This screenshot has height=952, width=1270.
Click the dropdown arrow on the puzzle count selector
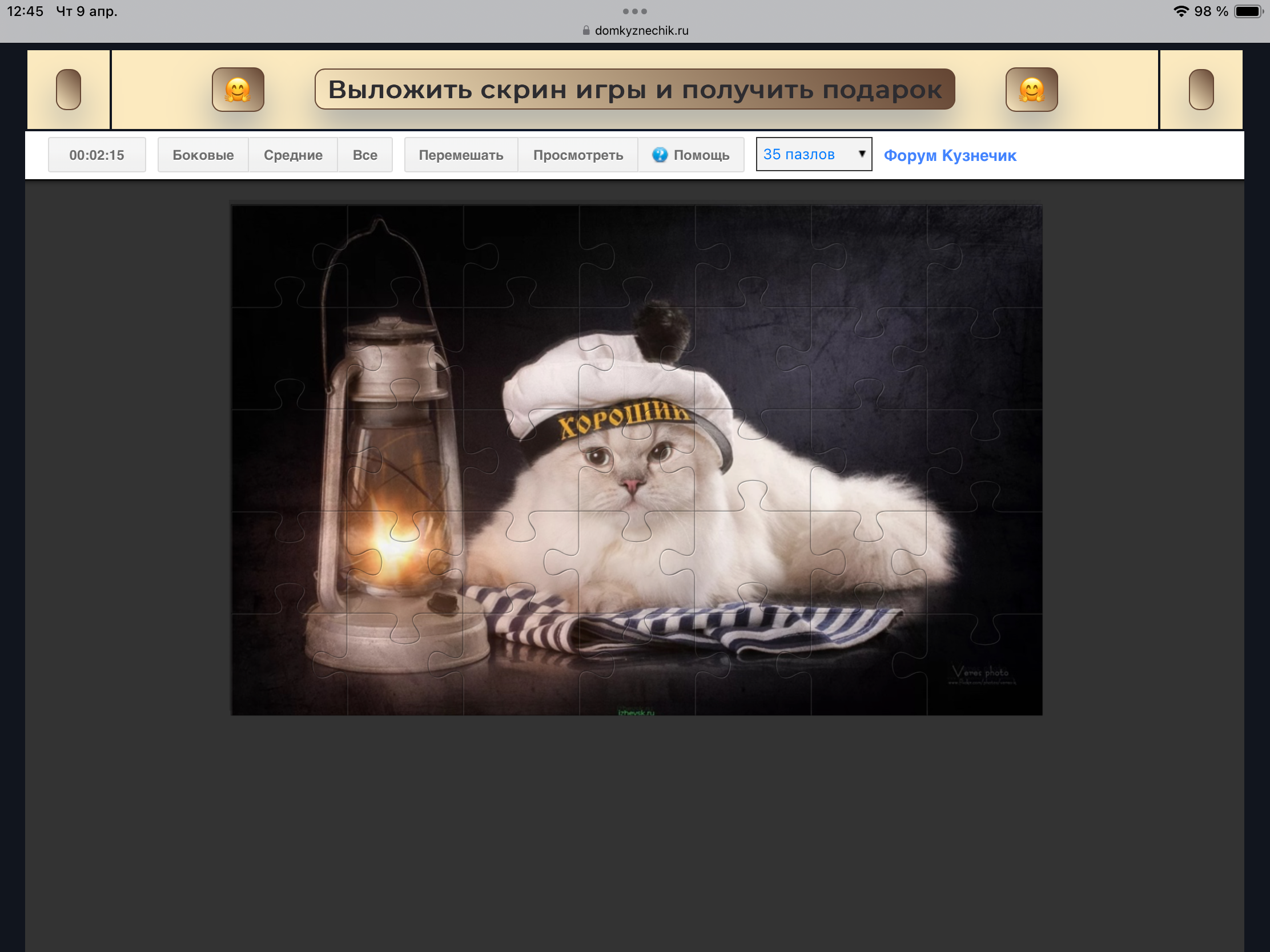[861, 154]
